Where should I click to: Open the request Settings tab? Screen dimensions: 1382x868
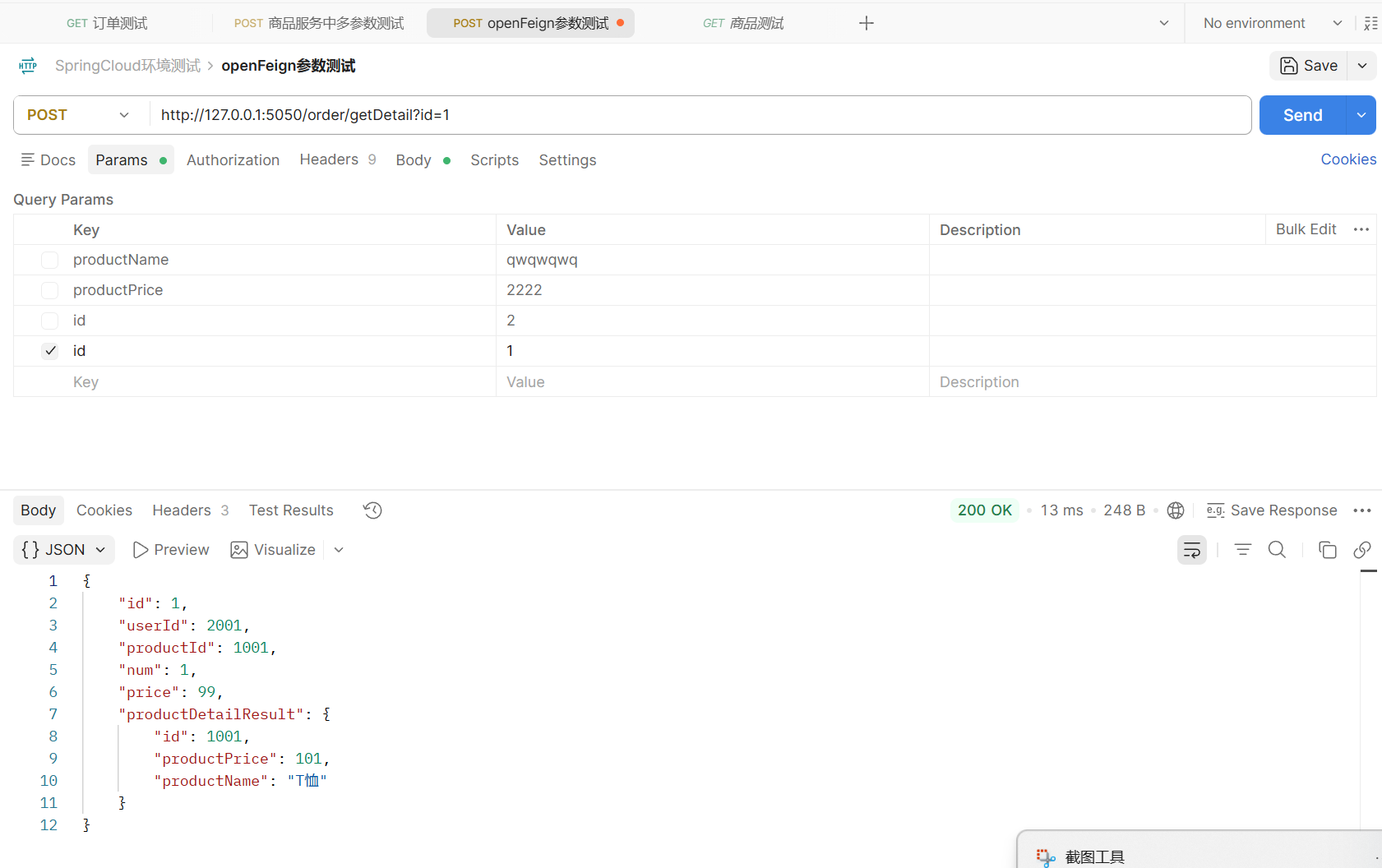567,160
